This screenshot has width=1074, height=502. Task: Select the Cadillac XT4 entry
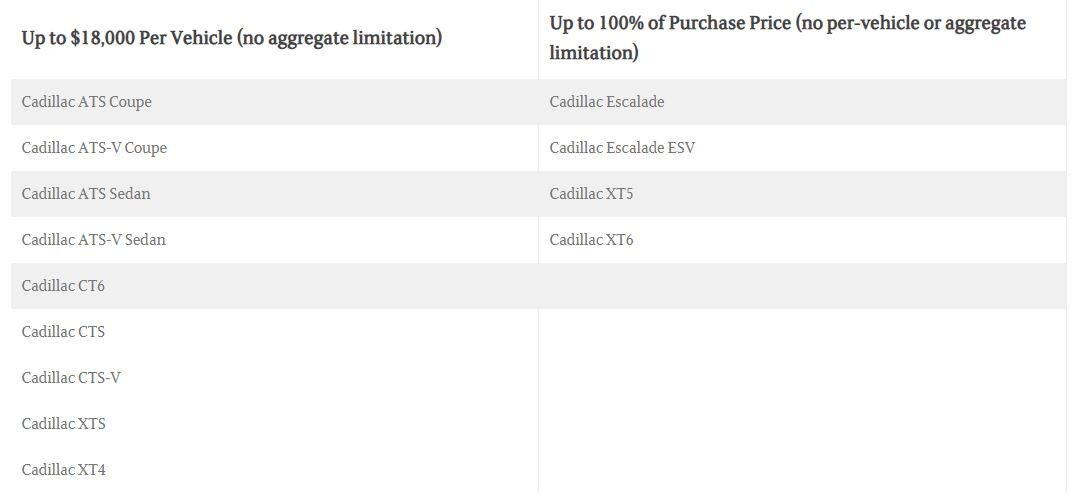click(63, 469)
